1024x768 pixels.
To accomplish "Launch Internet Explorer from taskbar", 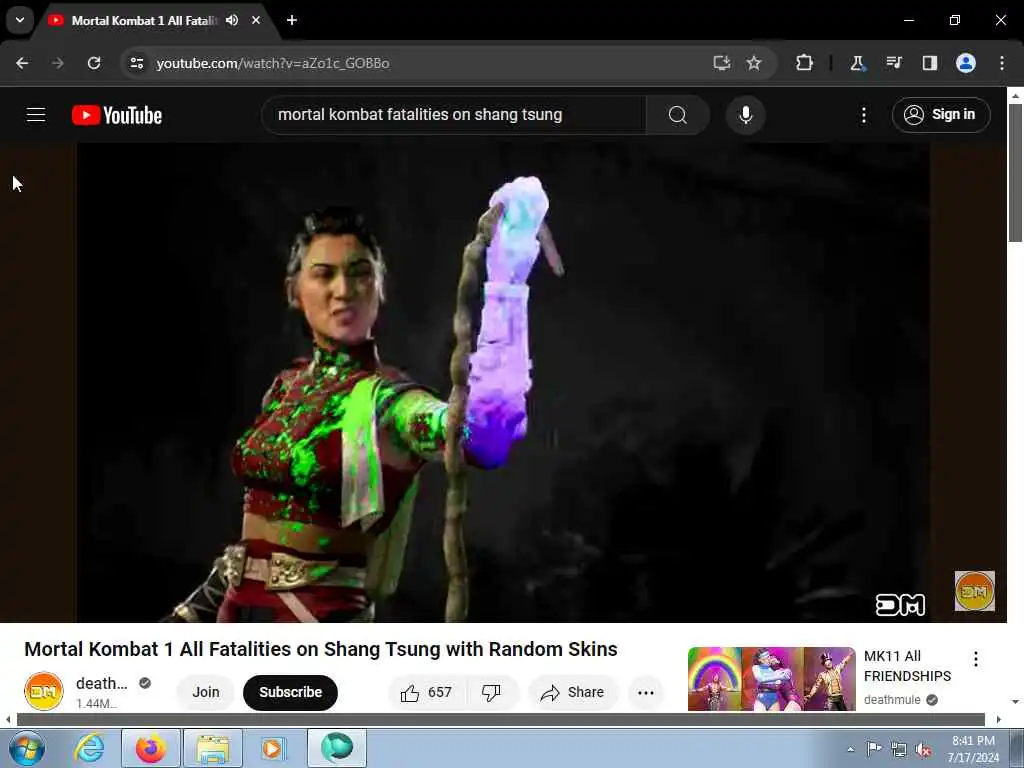I will tap(89, 748).
